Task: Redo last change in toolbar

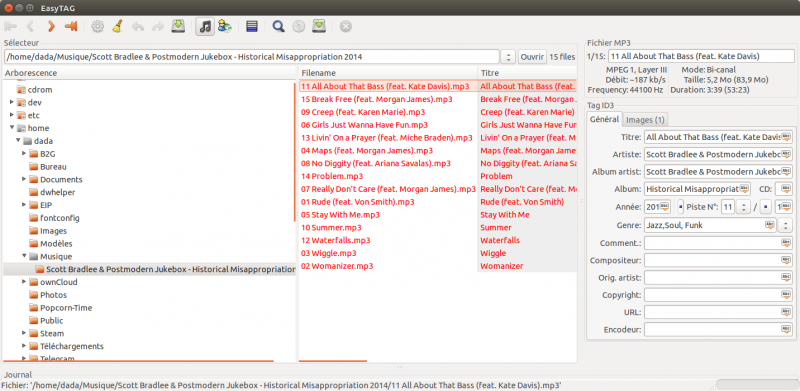Action: coord(158,26)
